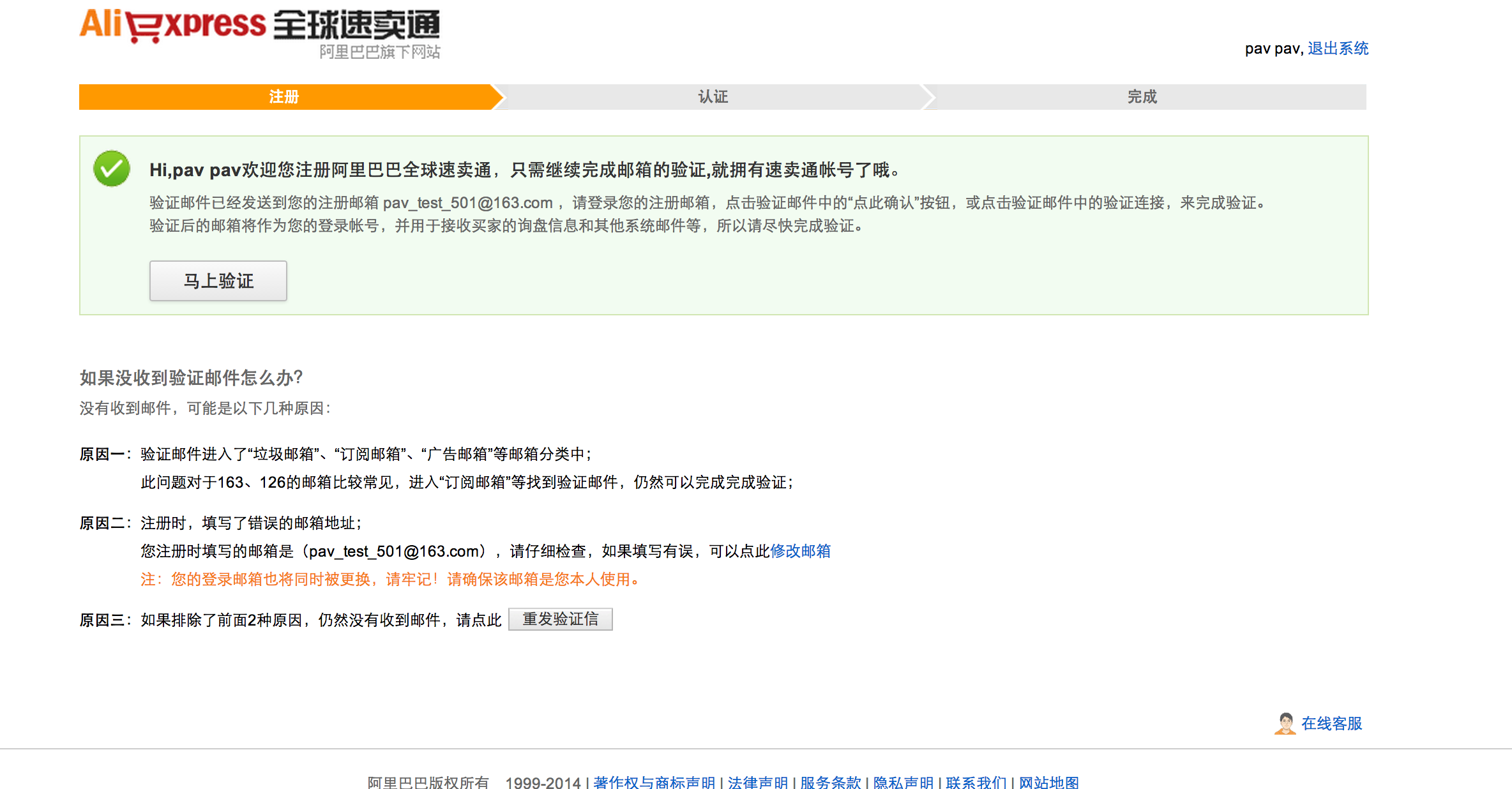Open the 网站地图 footer link
1512x789 pixels.
coord(1048,782)
